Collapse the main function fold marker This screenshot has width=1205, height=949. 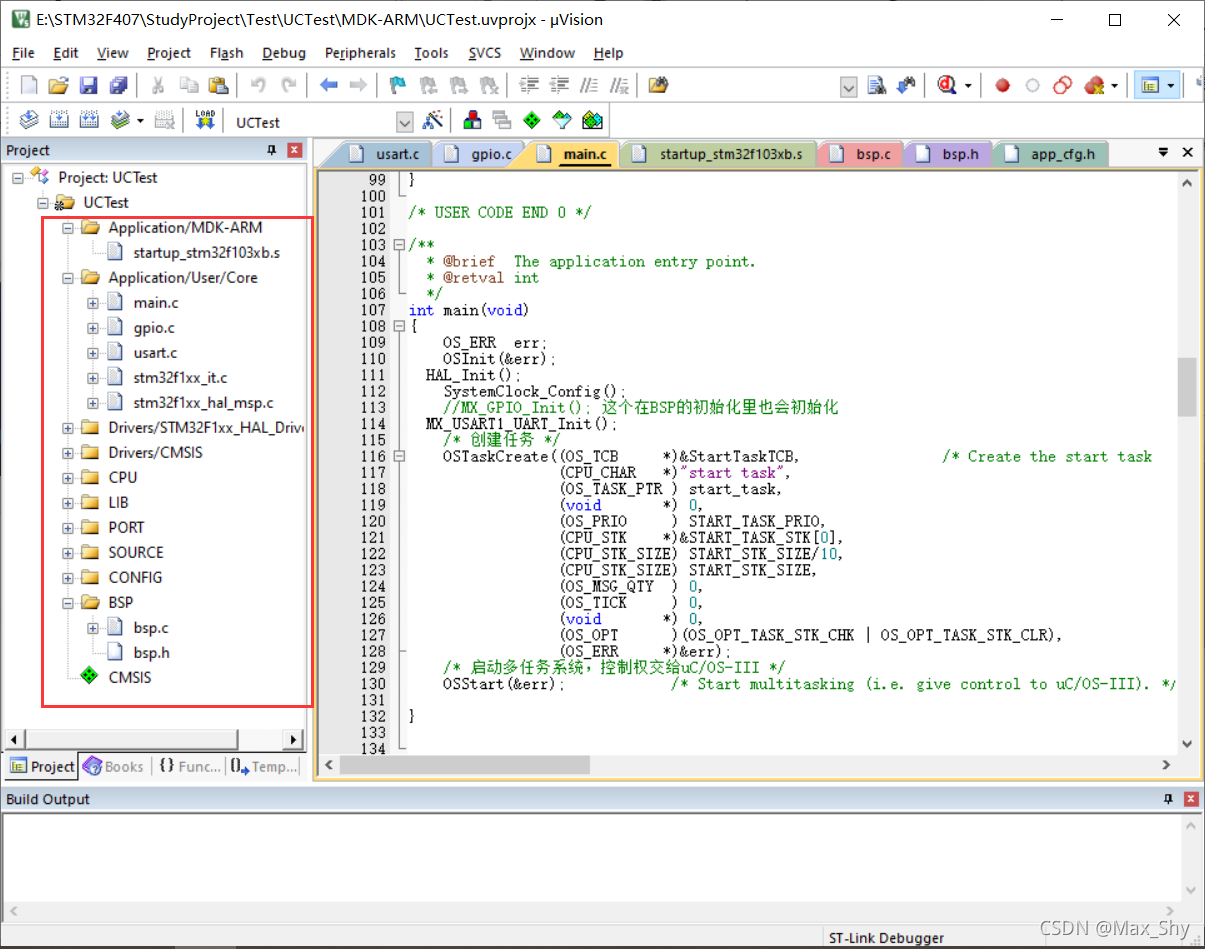(x=399, y=326)
